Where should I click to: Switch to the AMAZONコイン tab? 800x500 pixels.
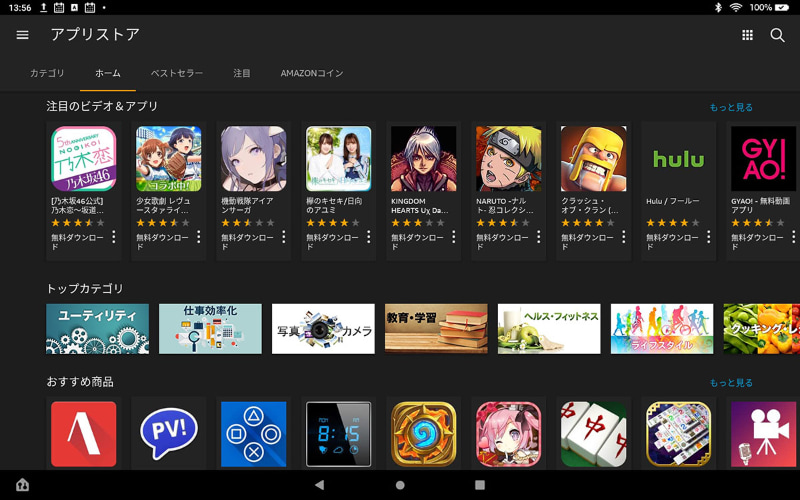[x=312, y=73]
